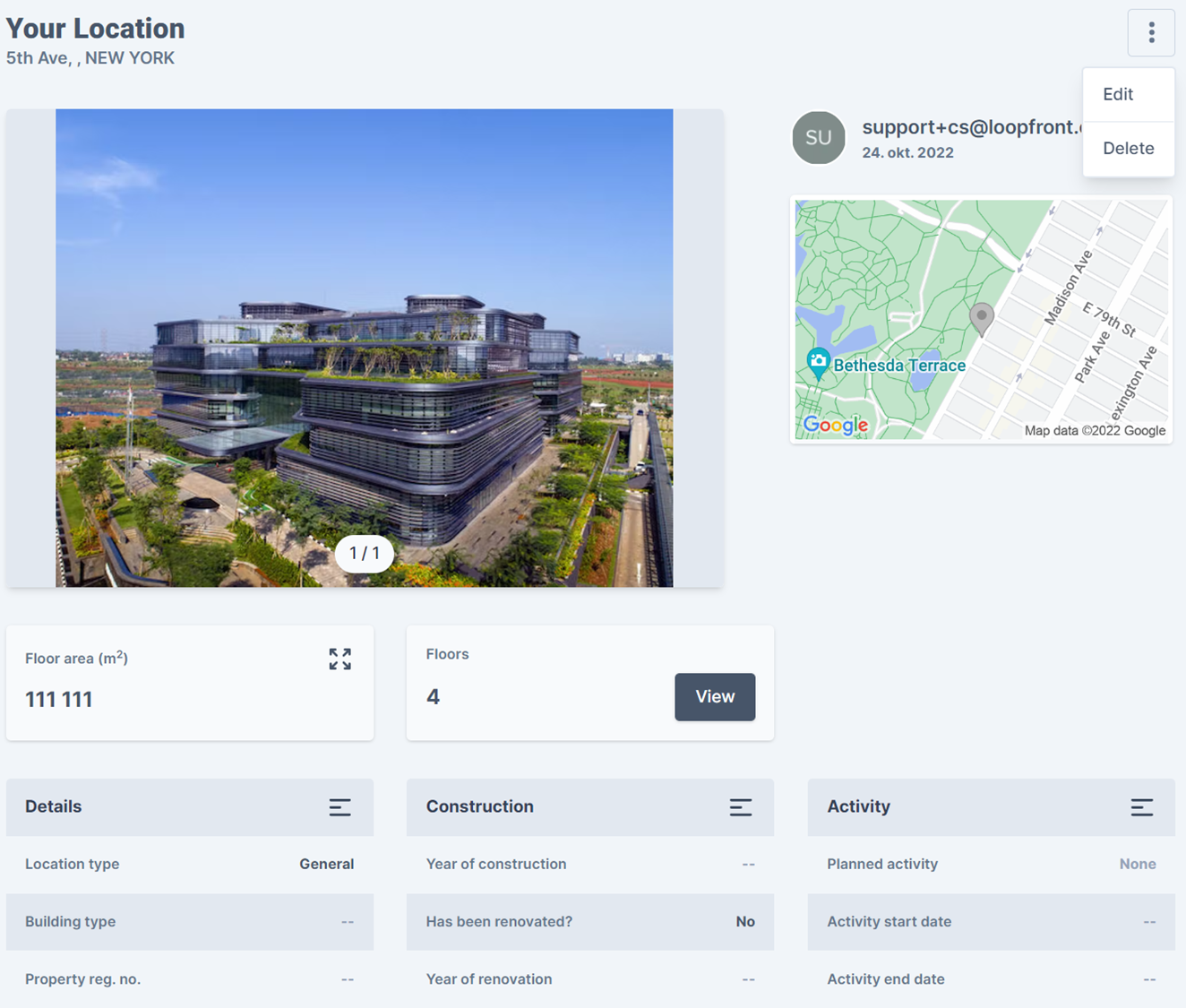Click the floors count value 4
This screenshot has width=1186, height=1008.
pos(433,697)
